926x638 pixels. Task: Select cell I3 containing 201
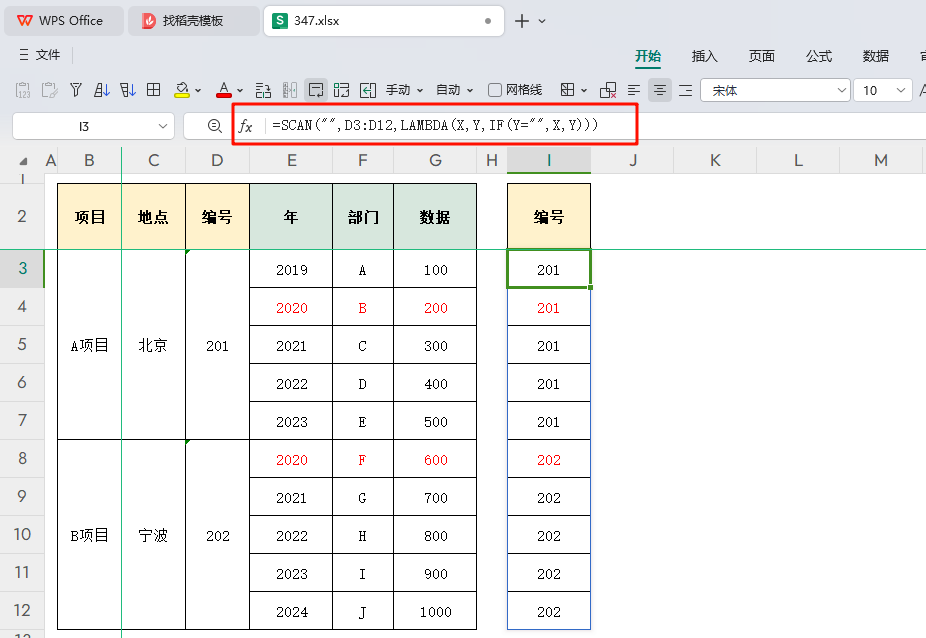(x=549, y=269)
